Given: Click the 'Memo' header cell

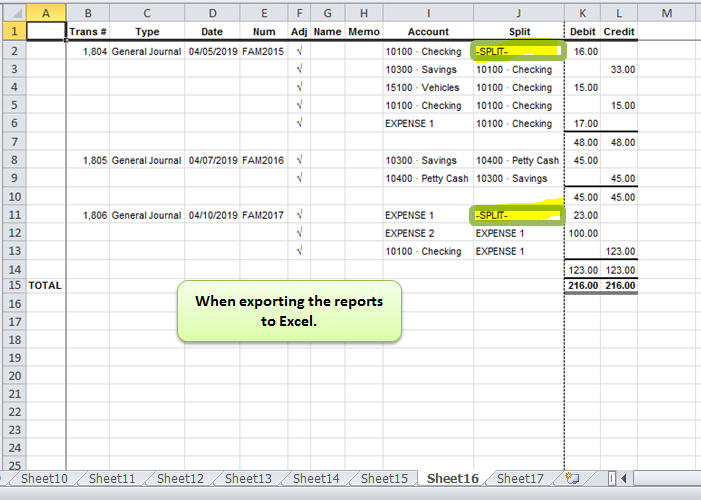Looking at the screenshot, I should coord(364,31).
